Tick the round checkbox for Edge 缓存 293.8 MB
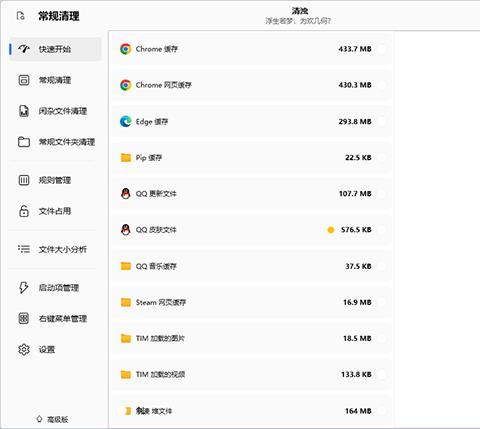 tap(381, 121)
